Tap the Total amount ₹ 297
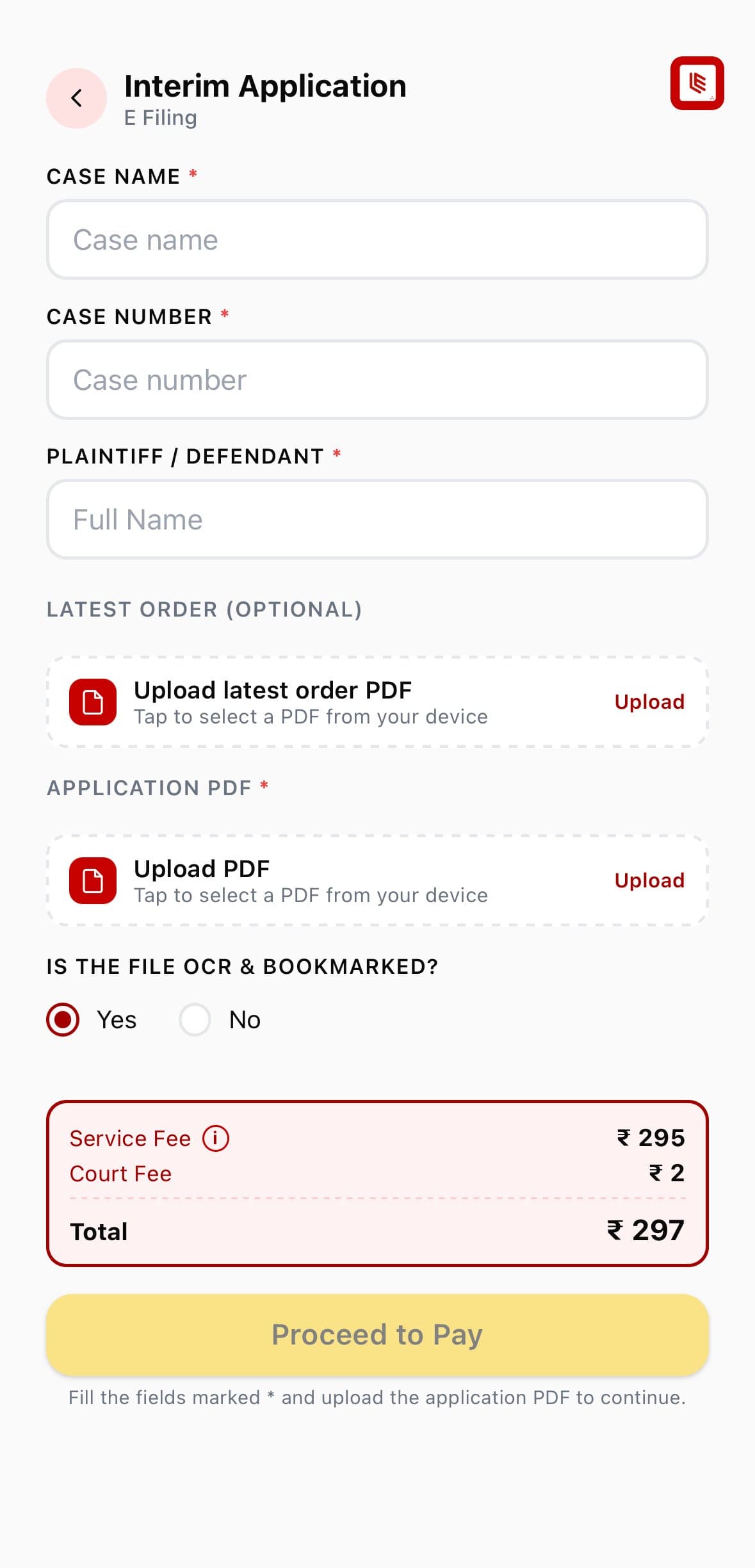 [x=645, y=1230]
